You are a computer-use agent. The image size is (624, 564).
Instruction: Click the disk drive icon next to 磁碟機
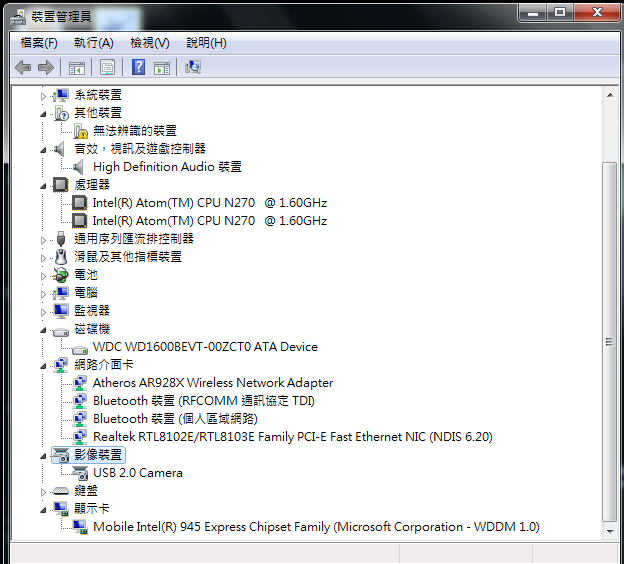pos(61,331)
